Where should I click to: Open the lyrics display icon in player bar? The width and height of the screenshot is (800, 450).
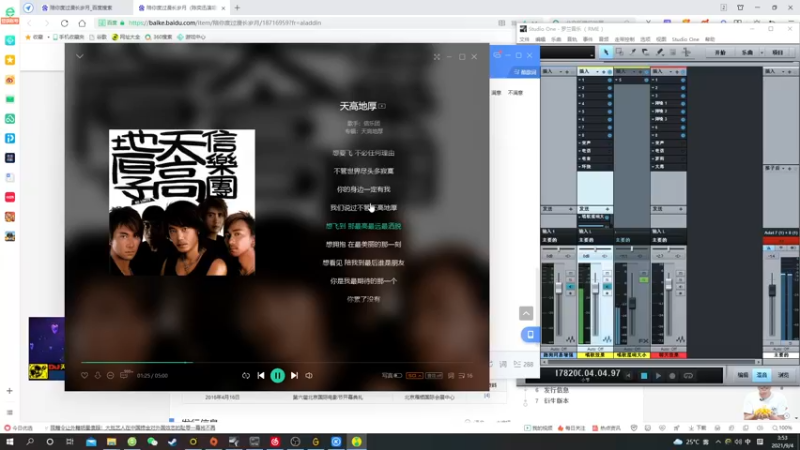(x=451, y=376)
